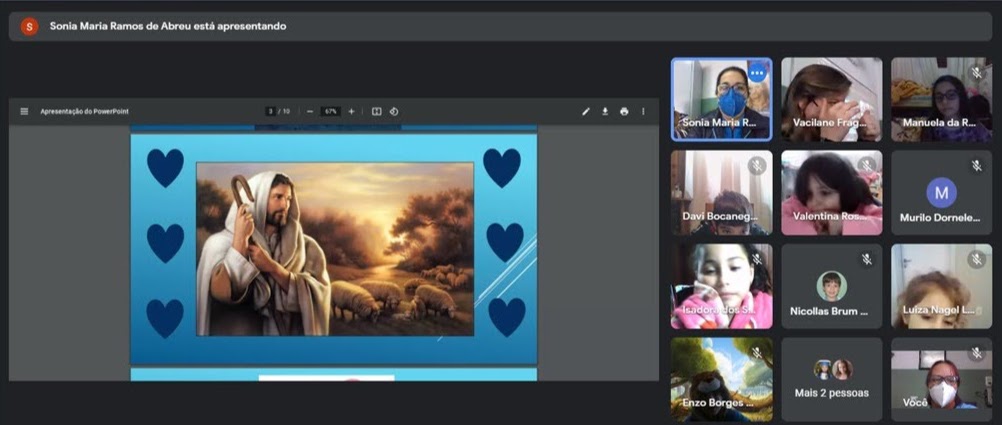The width and height of the screenshot is (1002, 425).
Task: Print the presentation with printer icon
Action: coord(624,111)
